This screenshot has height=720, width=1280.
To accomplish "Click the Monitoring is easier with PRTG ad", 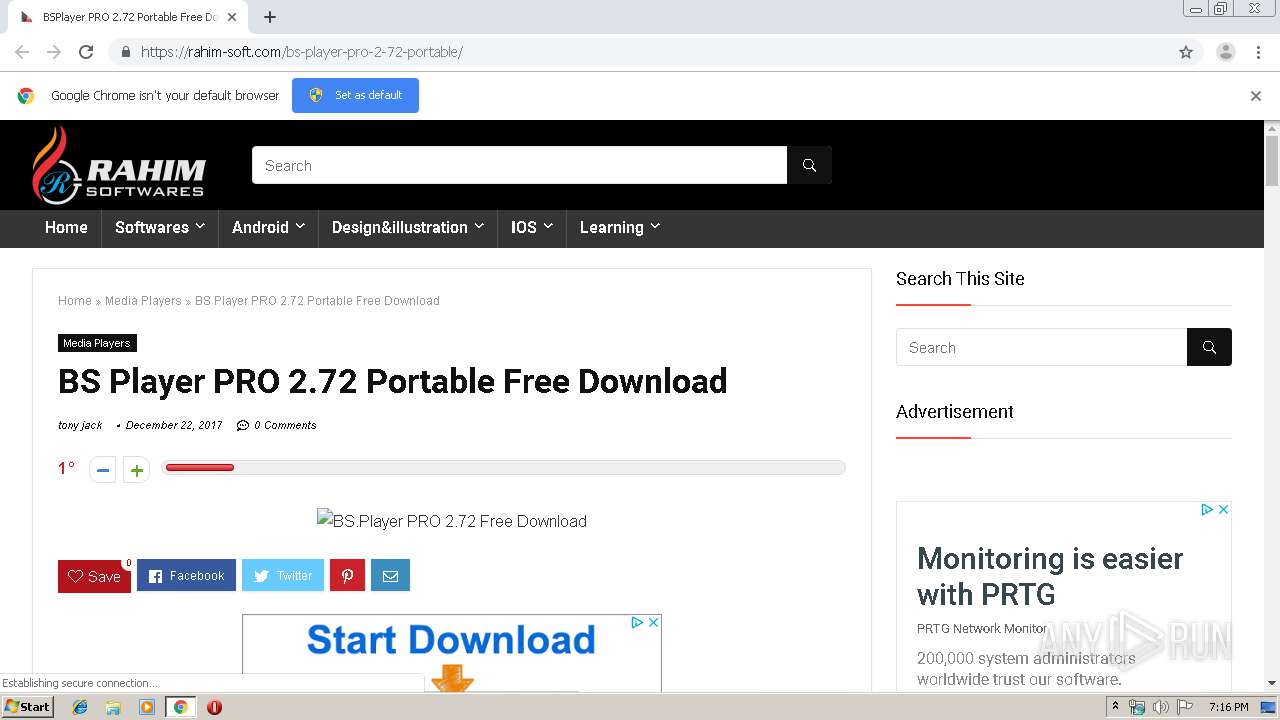I will coord(1050,576).
